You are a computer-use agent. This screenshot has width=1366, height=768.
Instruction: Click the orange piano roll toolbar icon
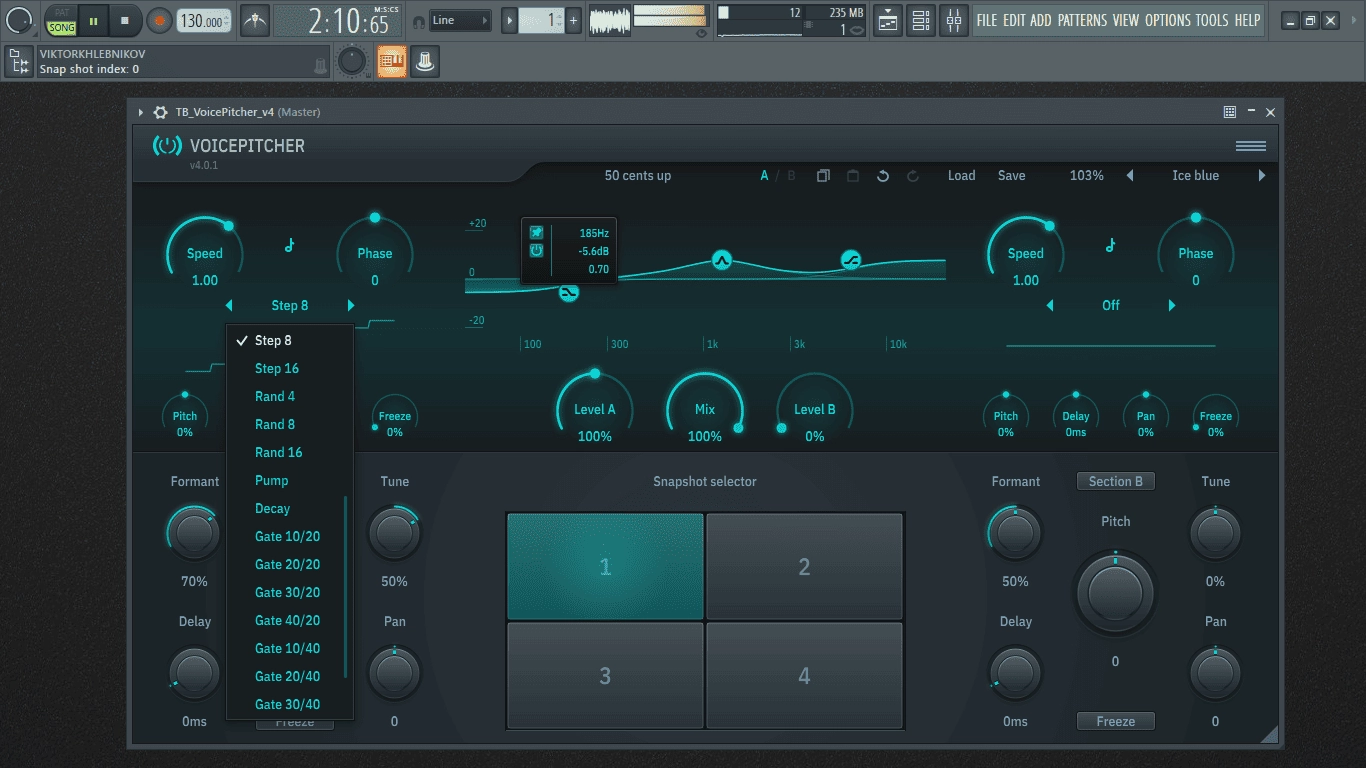[392, 62]
